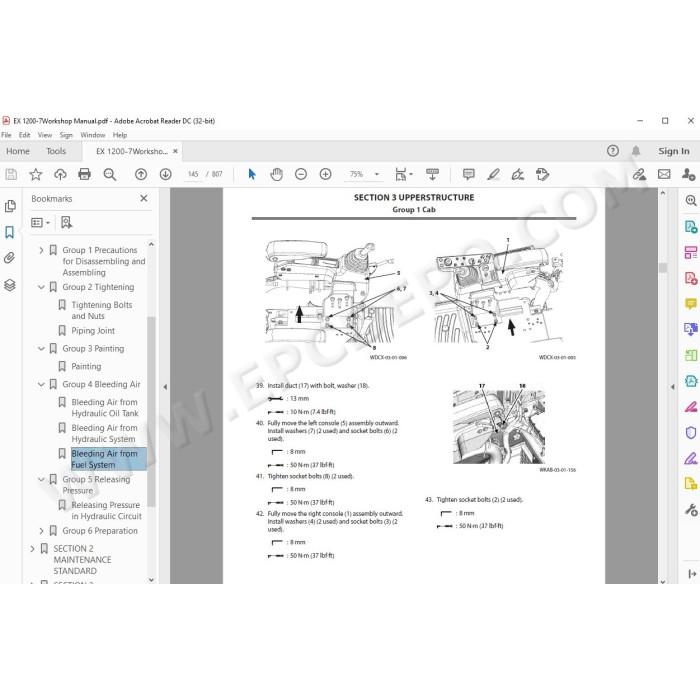
Task: Open Releasing Pressure in Hydraulic Circuit bookmark
Action: (x=106, y=510)
